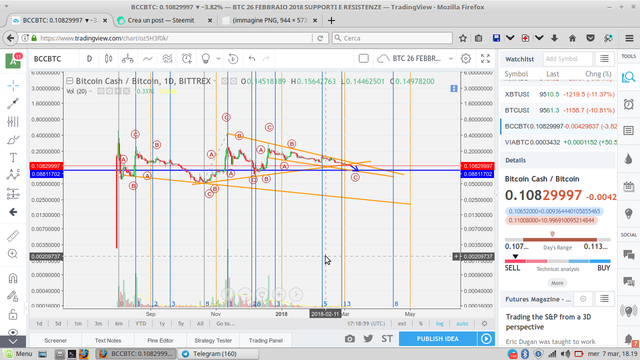Take chart snapshot with camera icon
Screen dimensions: 640x360
pyautogui.click(x=349, y=339)
